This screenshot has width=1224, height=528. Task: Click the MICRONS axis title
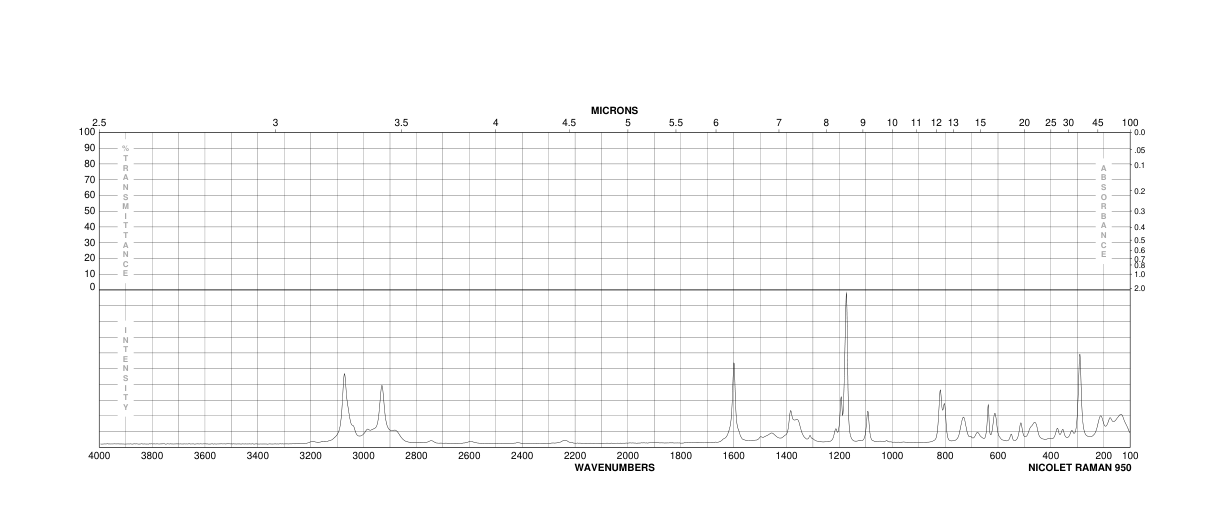point(614,110)
